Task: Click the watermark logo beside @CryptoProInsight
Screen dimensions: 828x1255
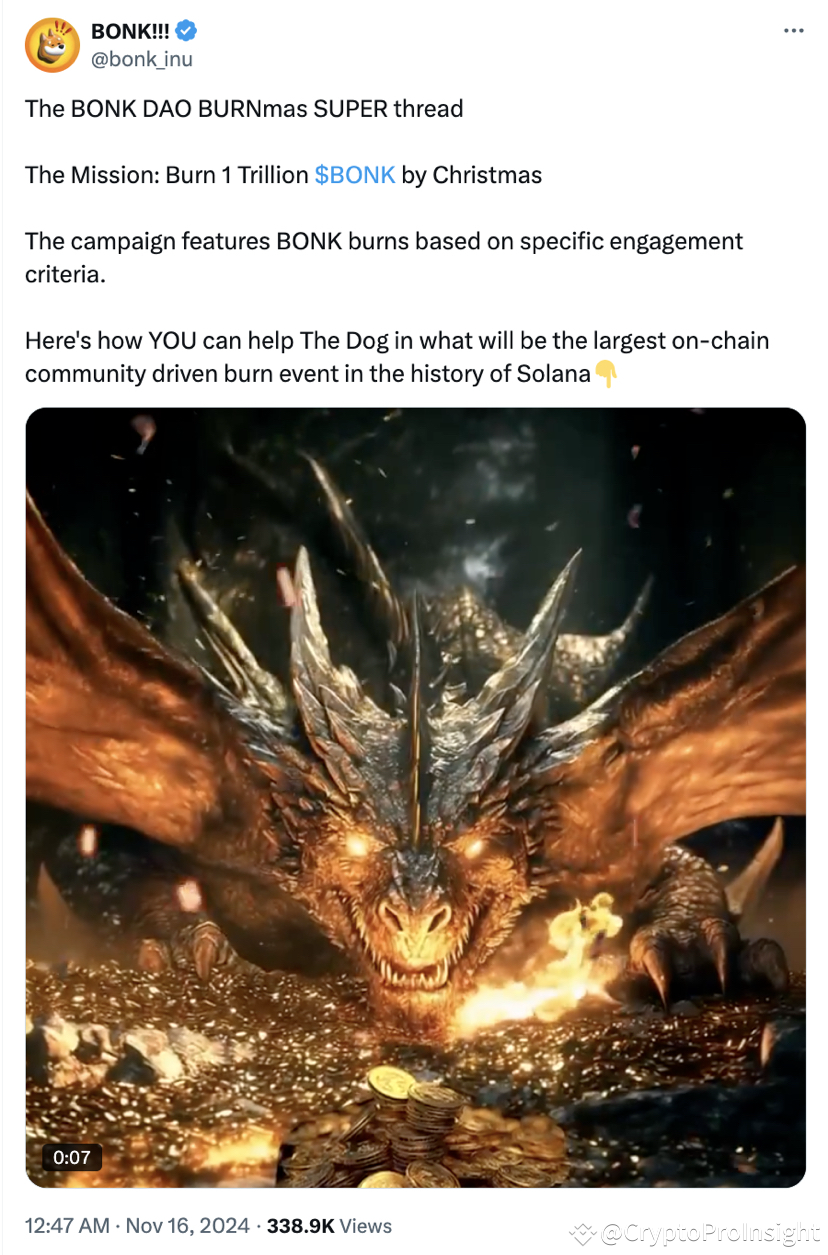Action: 583,1234
